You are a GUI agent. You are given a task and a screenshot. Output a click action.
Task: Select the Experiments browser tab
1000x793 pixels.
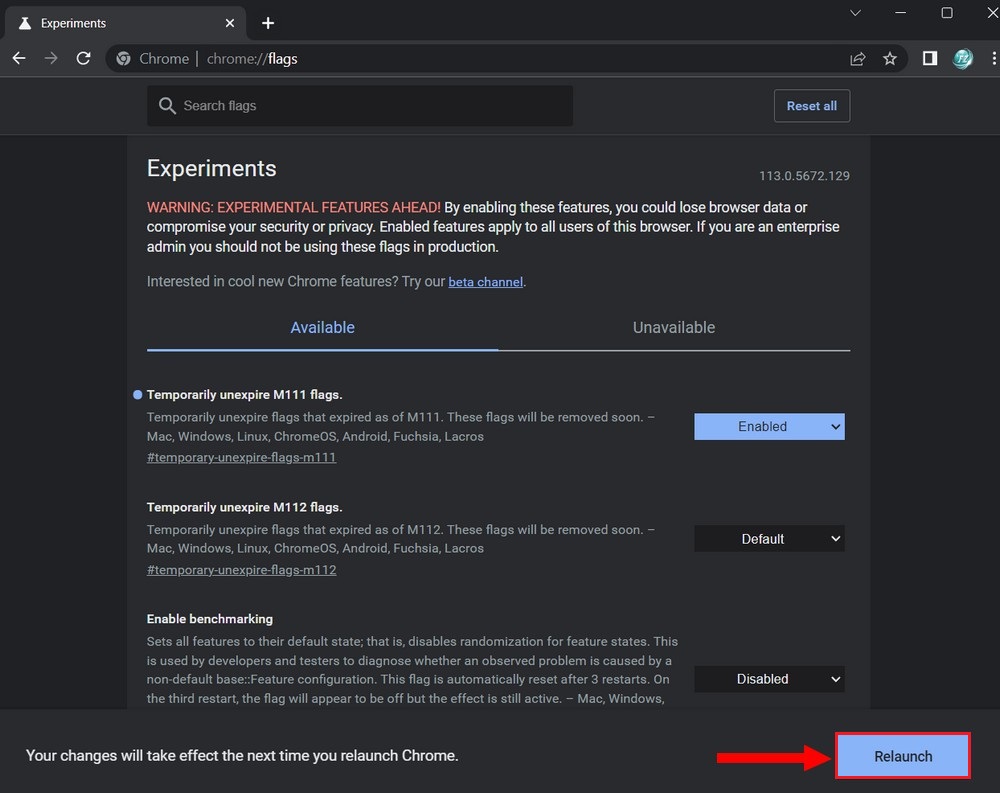(x=125, y=23)
